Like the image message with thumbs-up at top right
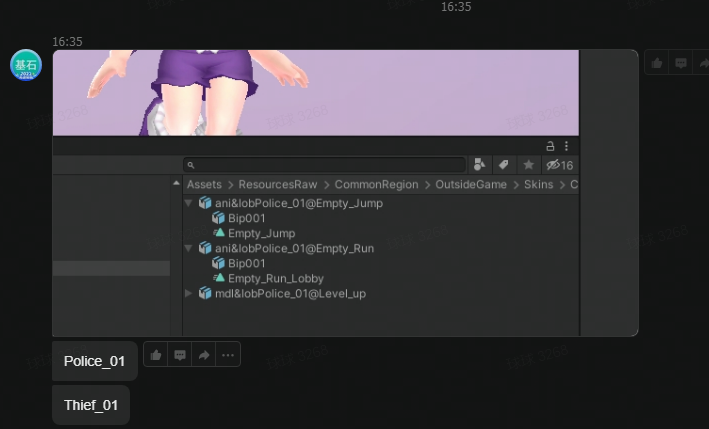Screen dimensions: 709x429 [x=657, y=63]
